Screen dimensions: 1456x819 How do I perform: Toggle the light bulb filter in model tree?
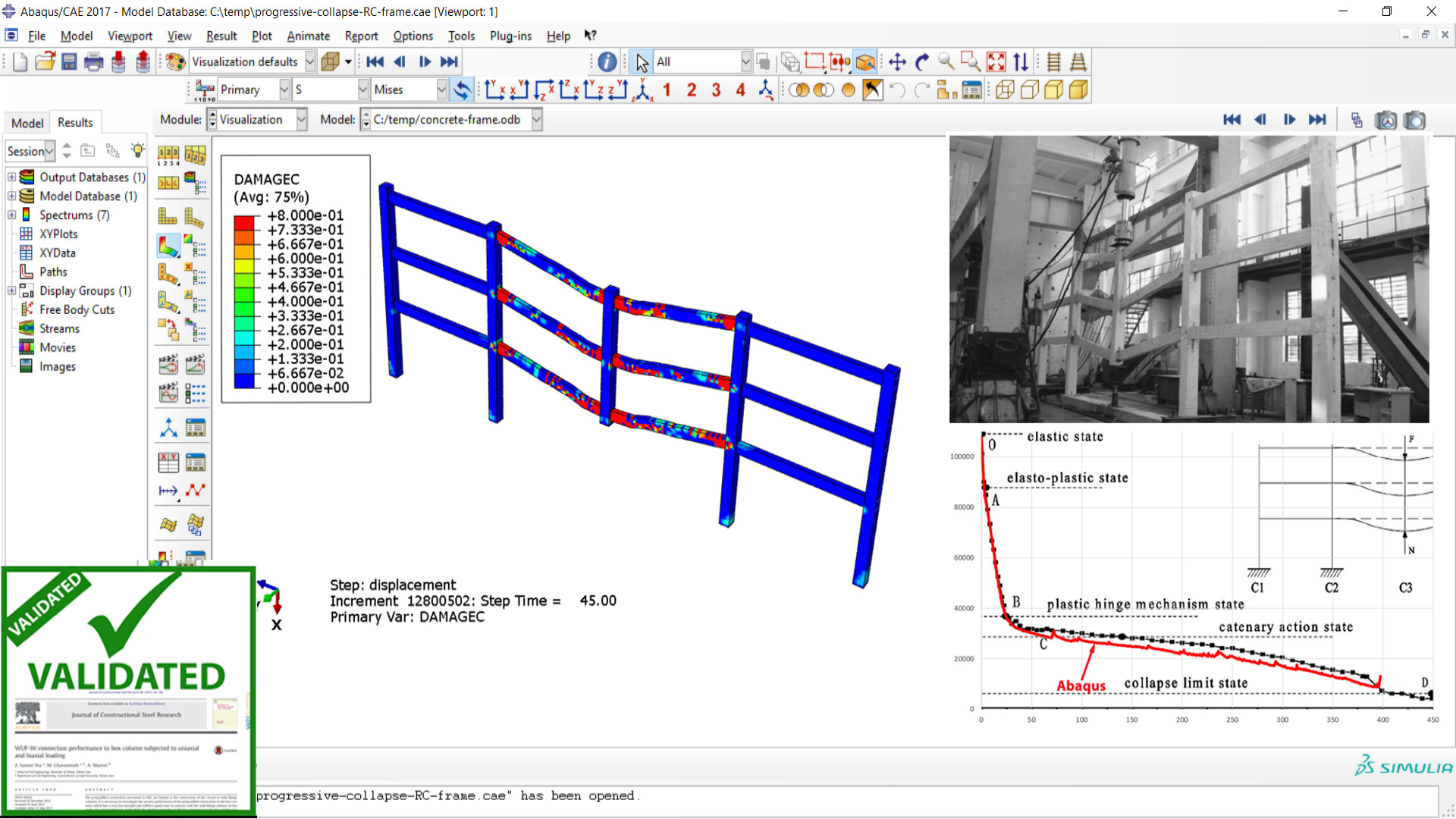click(x=137, y=150)
